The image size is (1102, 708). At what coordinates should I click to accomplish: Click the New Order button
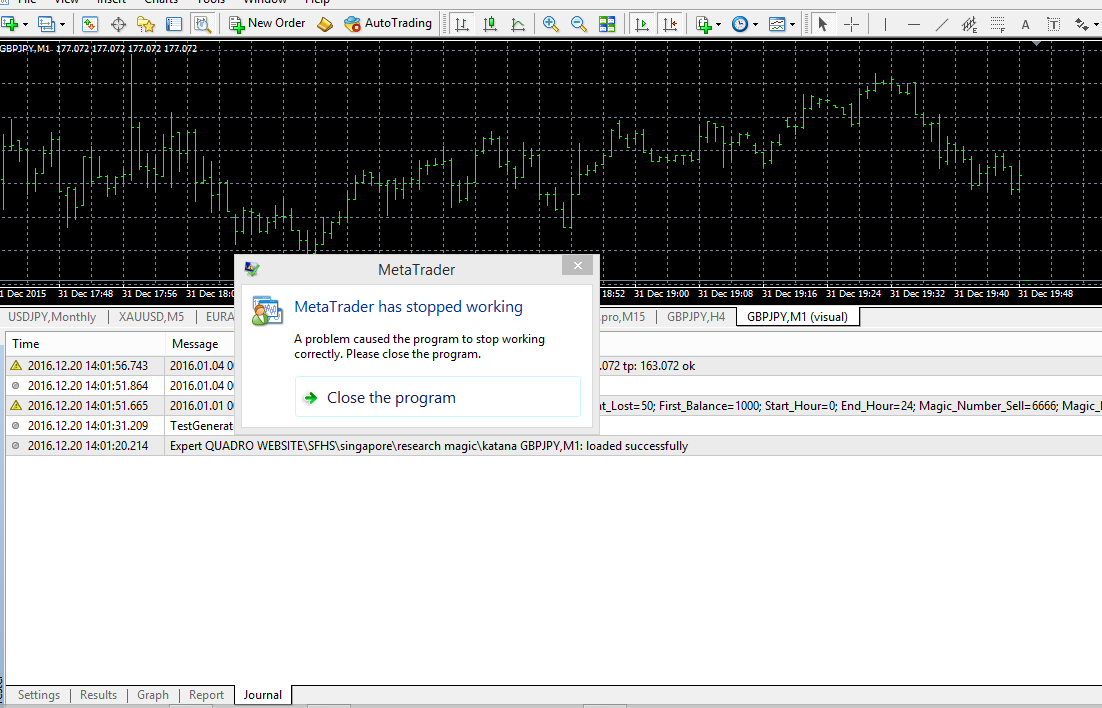coord(268,24)
